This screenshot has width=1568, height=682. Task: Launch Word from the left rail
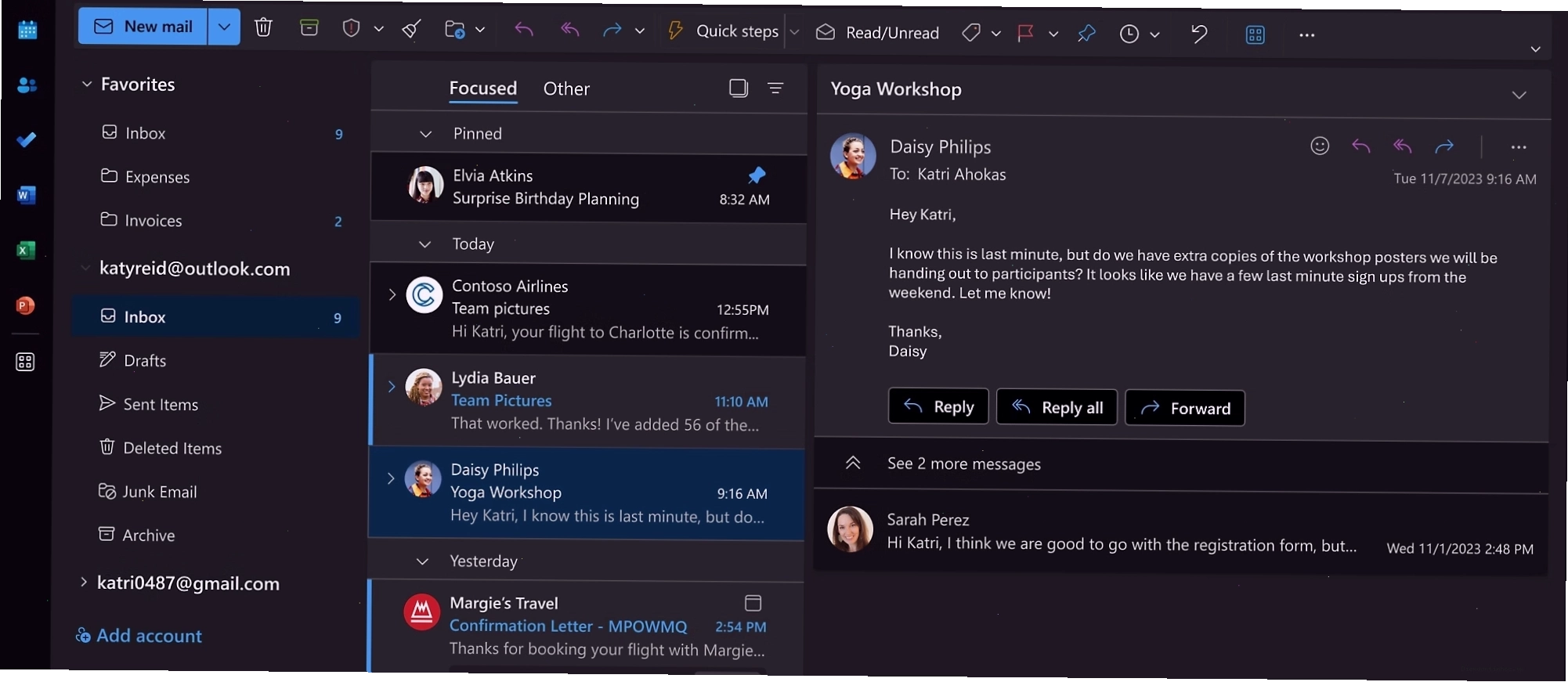coord(26,195)
